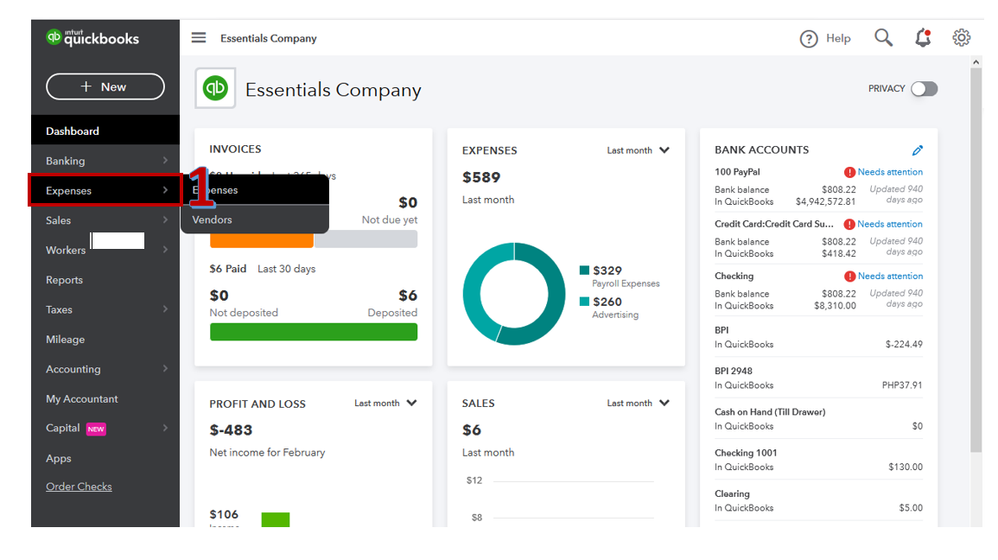Click Help text in header
998x560 pixels.
[838, 38]
